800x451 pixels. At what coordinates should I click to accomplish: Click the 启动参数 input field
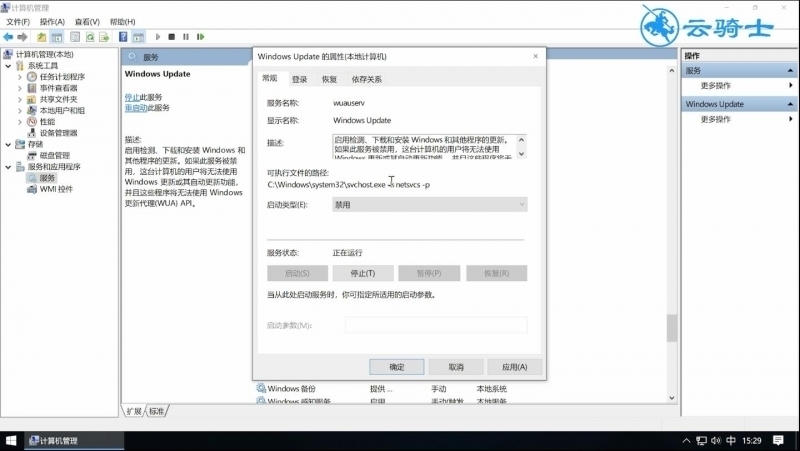click(436, 325)
